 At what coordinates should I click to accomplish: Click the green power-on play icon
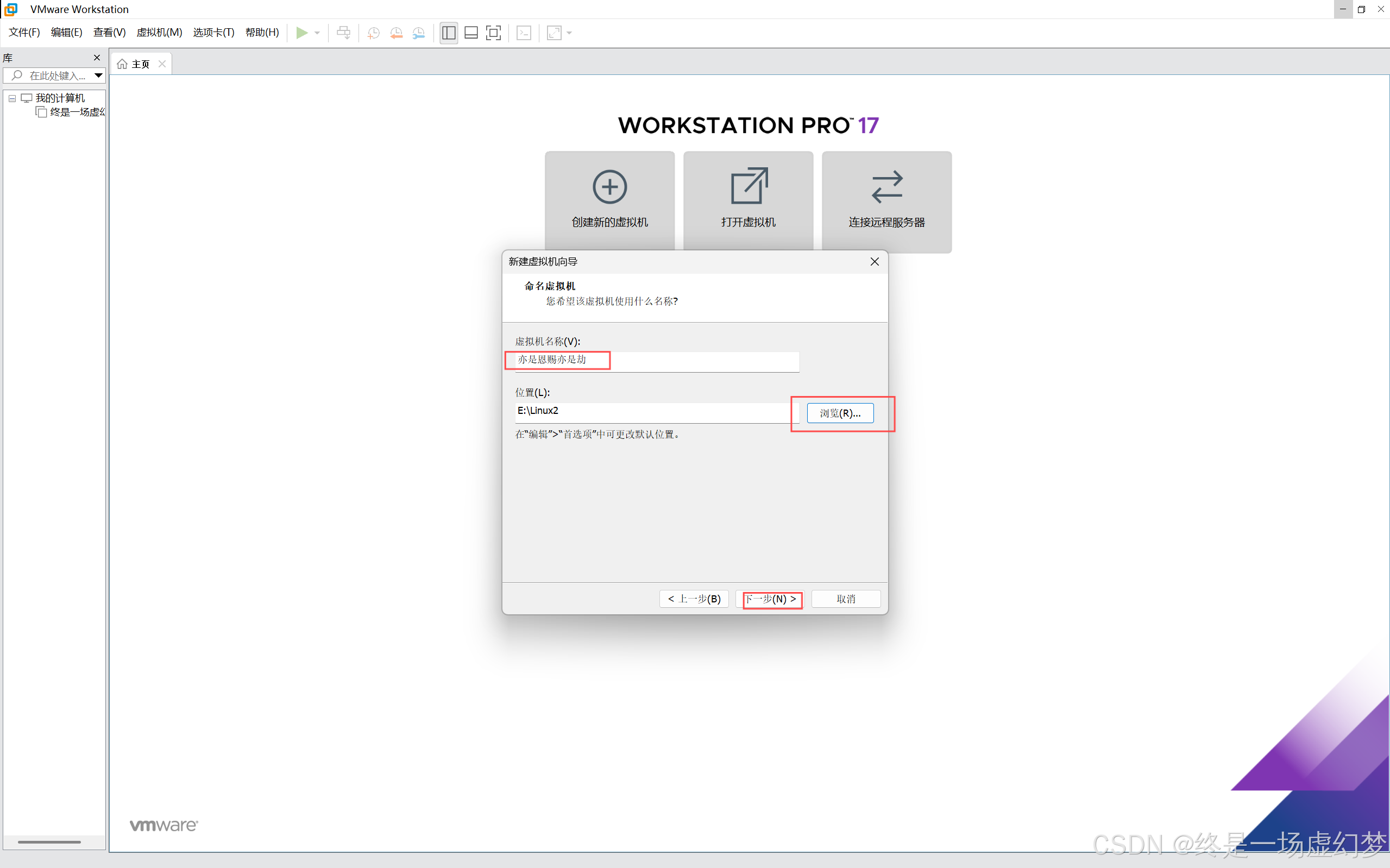(301, 33)
